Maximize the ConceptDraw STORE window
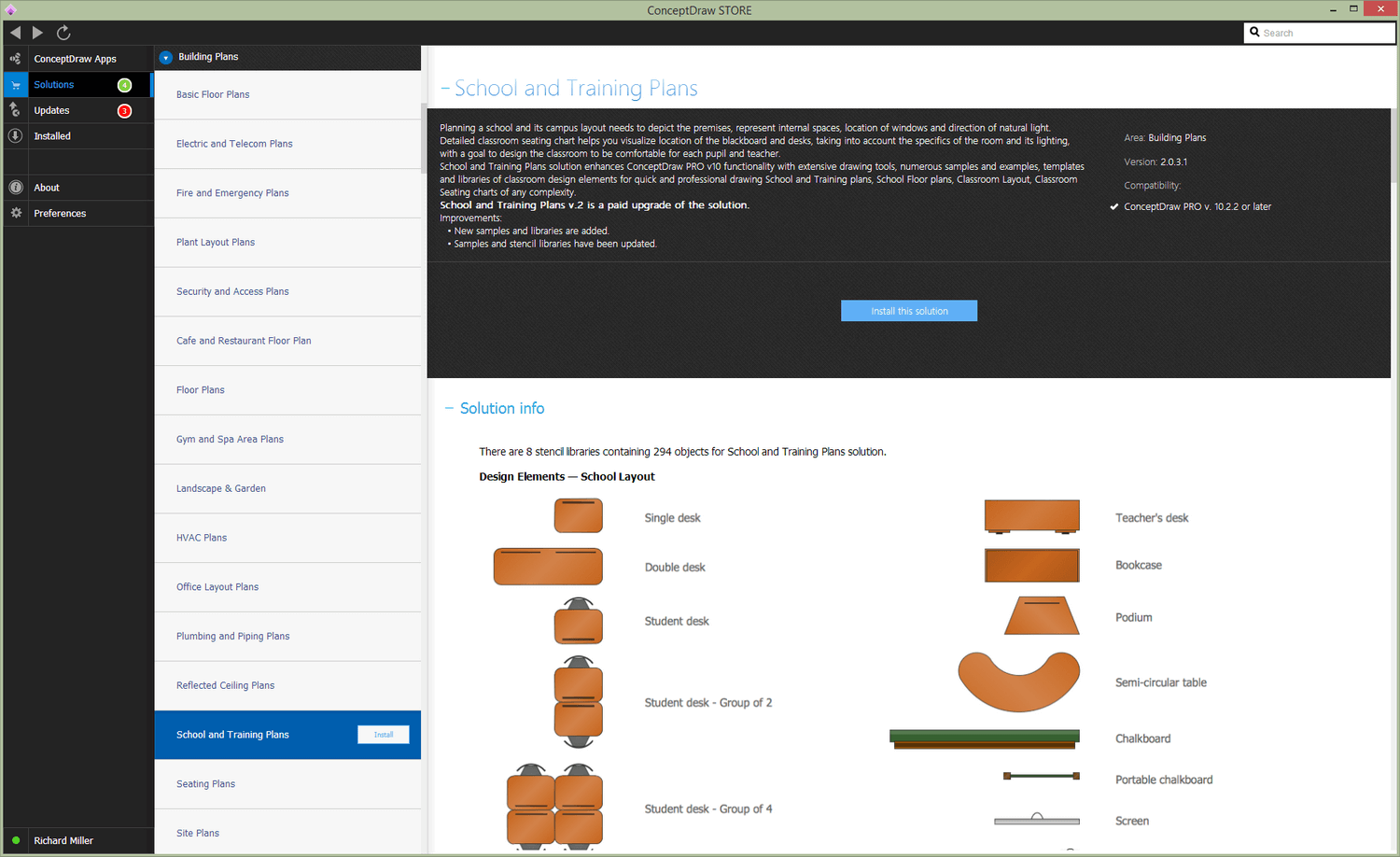The image size is (1400, 857). [1353, 9]
